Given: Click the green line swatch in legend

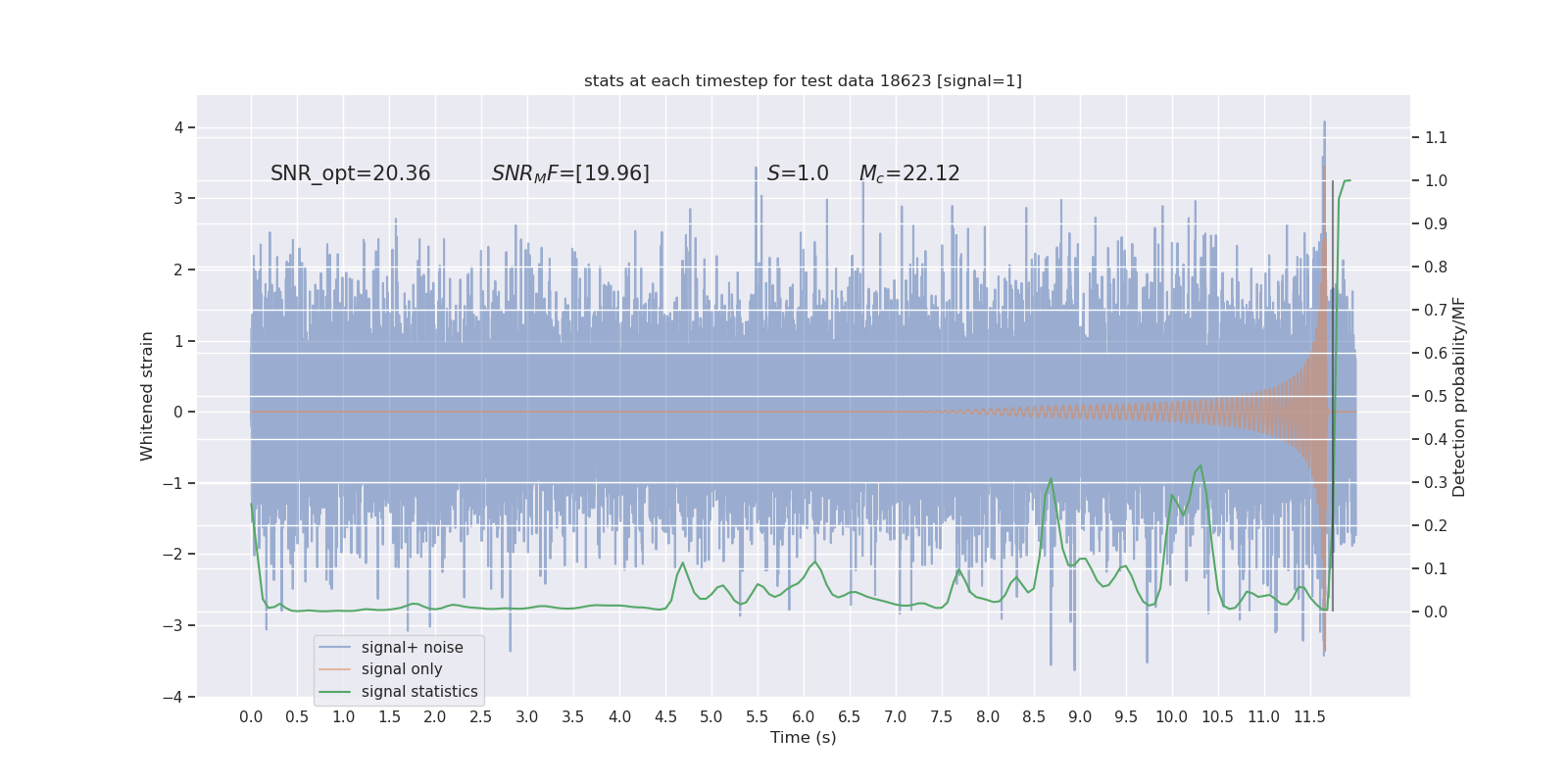Looking at the screenshot, I should pos(335,692).
